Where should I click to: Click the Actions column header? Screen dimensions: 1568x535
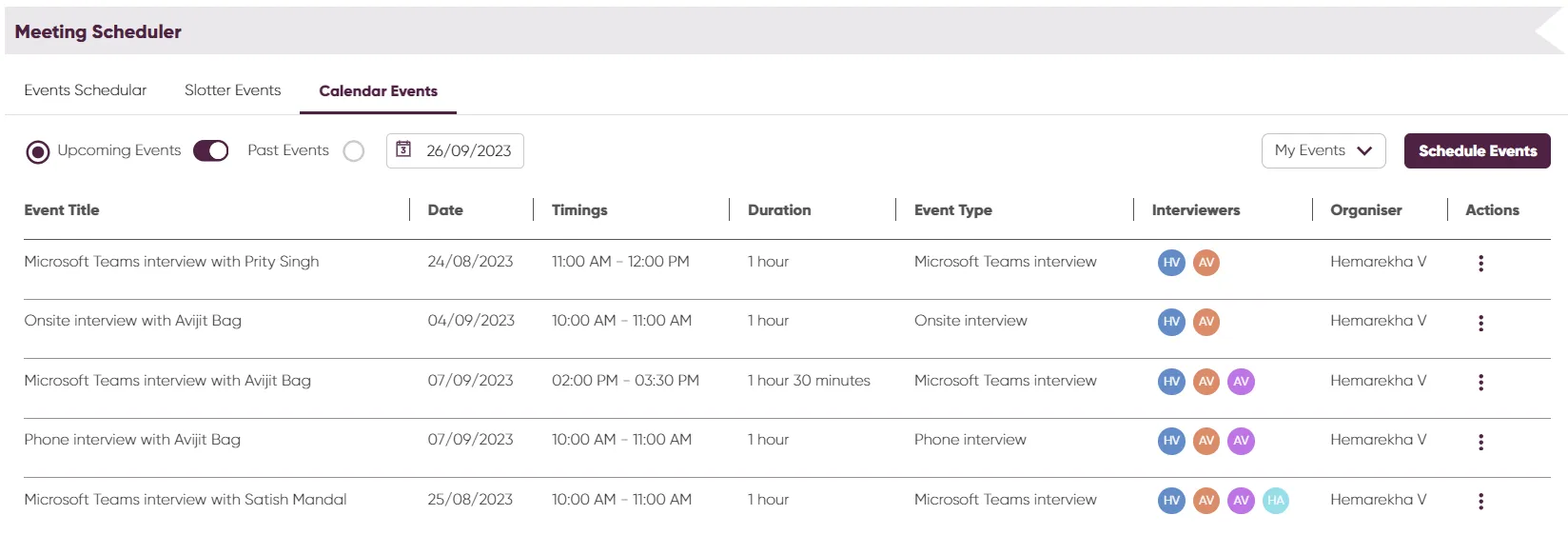click(1492, 210)
